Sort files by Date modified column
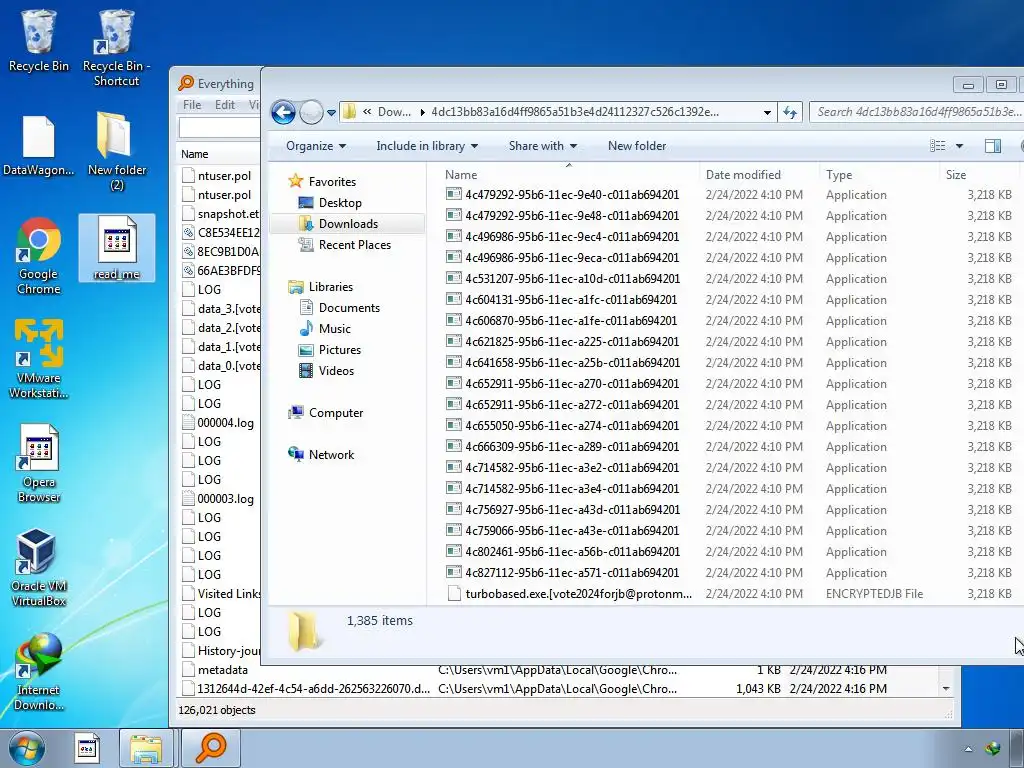Screen dimensions: 1024x768 tap(759, 174)
